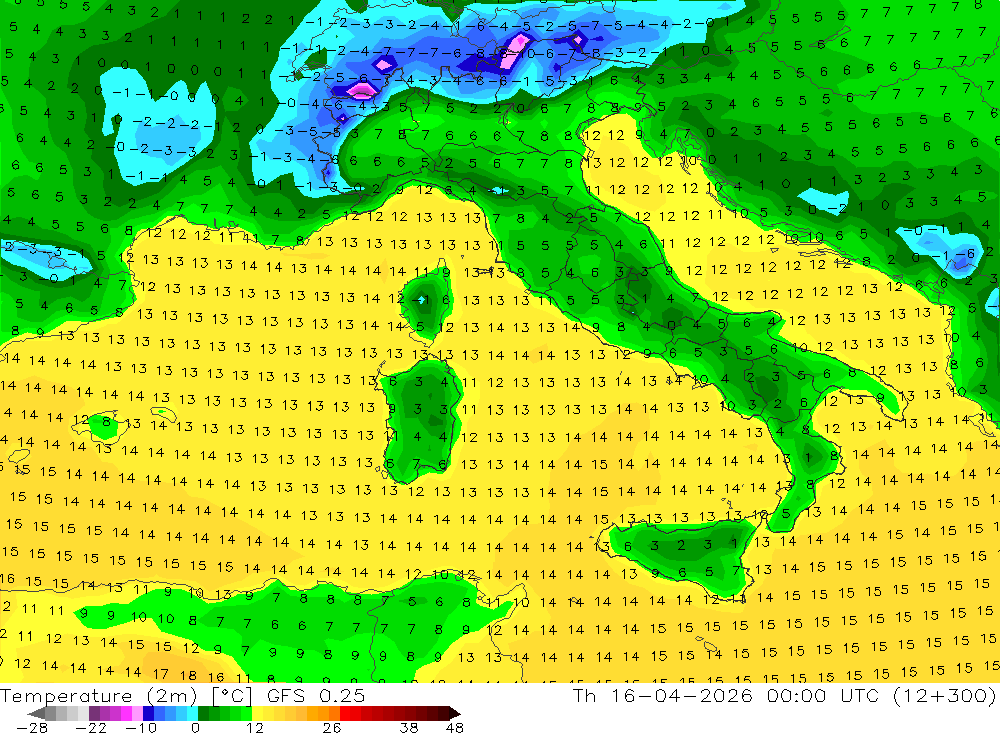Image resolution: width=1000 pixels, height=733 pixels.
Task: Click the '17' temperature value on the map
Action: tap(161, 674)
